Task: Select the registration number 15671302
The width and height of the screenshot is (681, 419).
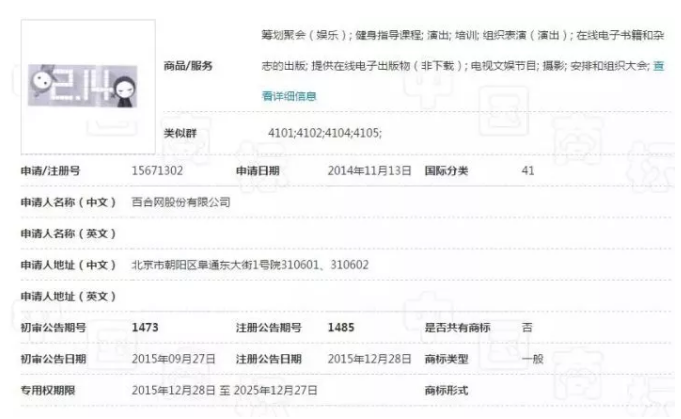Action: click(157, 171)
